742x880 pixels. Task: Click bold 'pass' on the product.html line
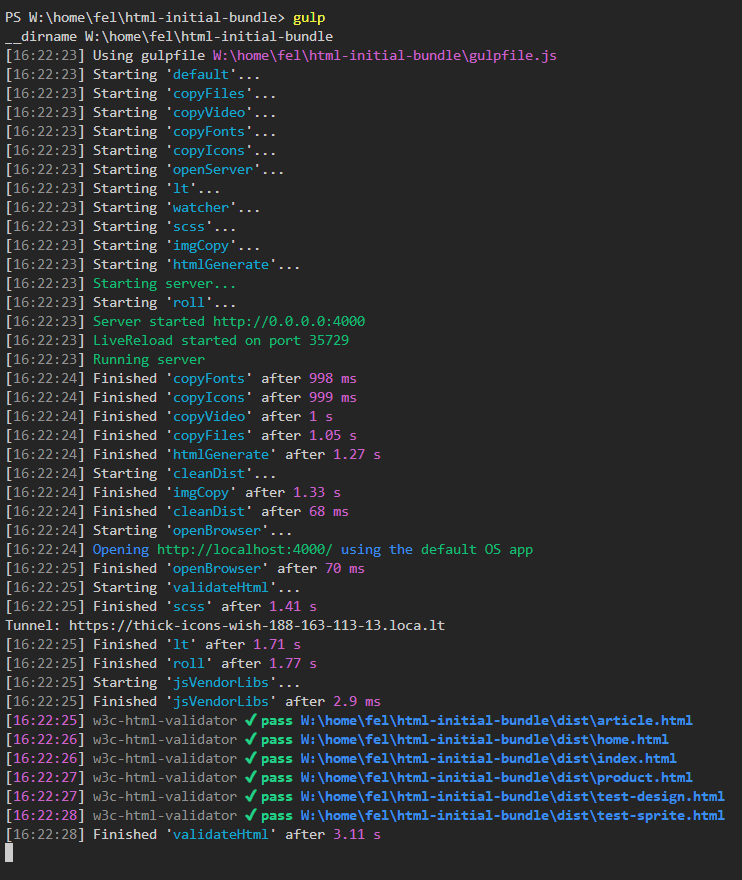pyautogui.click(x=277, y=778)
